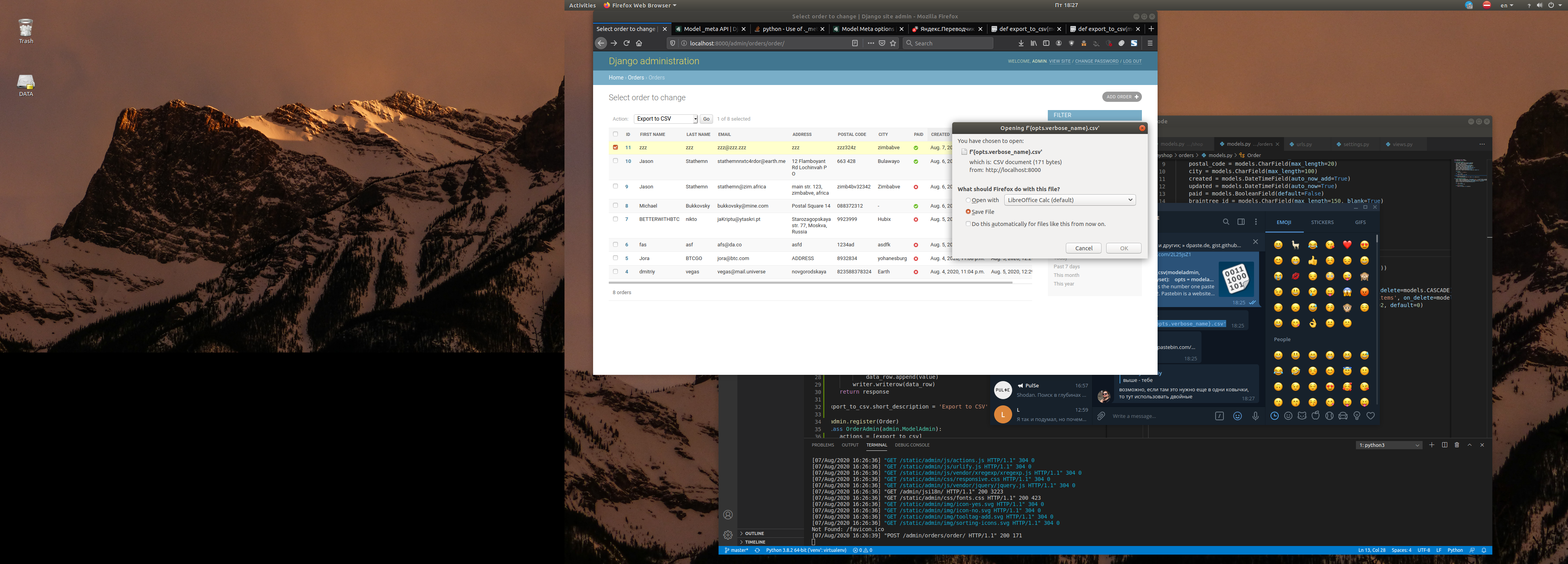Image resolution: width=1568 pixels, height=564 pixels.
Task: Kill terminal with trash icon
Action: click(1457, 445)
